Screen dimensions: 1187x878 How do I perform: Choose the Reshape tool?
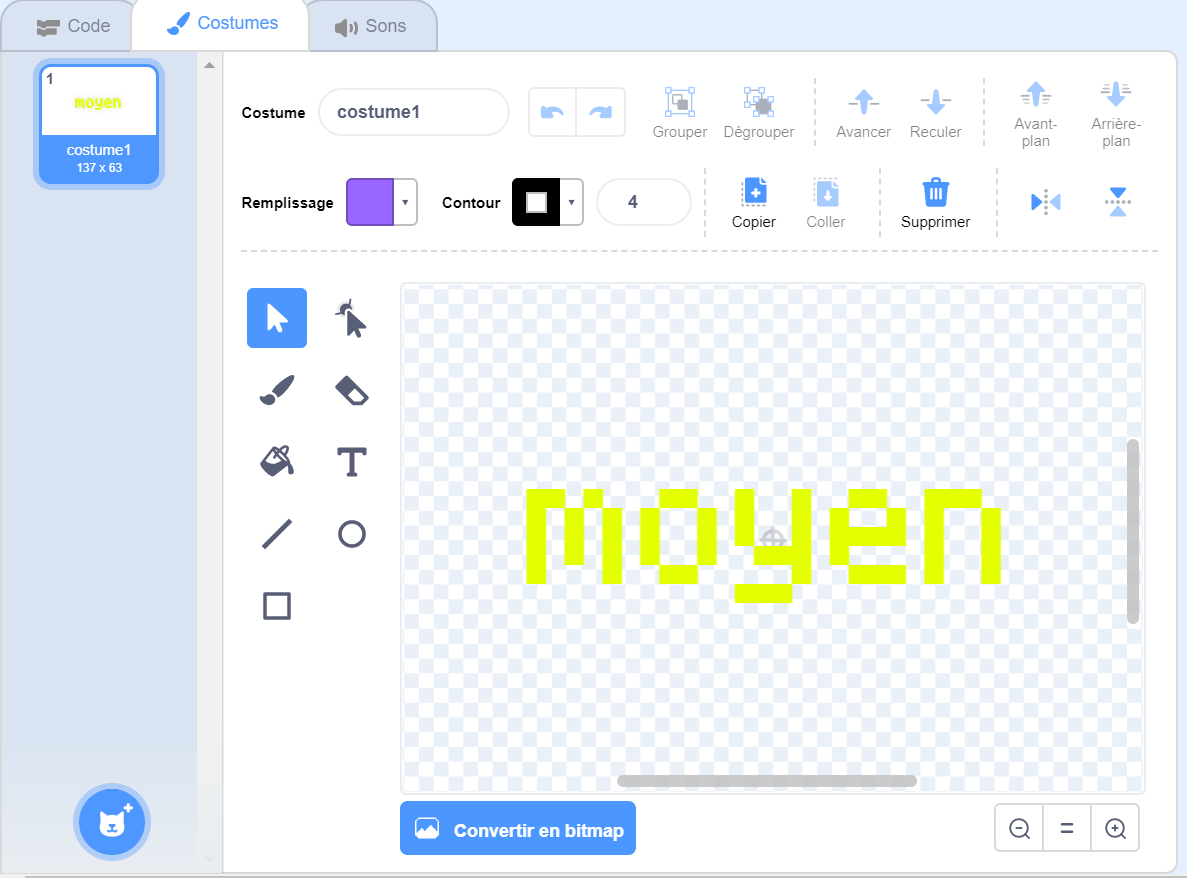click(x=351, y=318)
